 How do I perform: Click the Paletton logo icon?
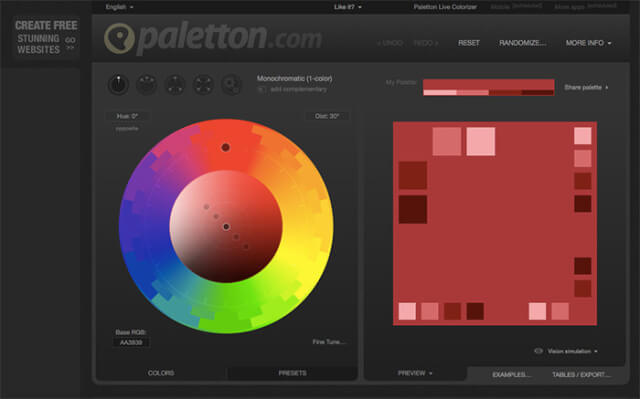click(119, 38)
